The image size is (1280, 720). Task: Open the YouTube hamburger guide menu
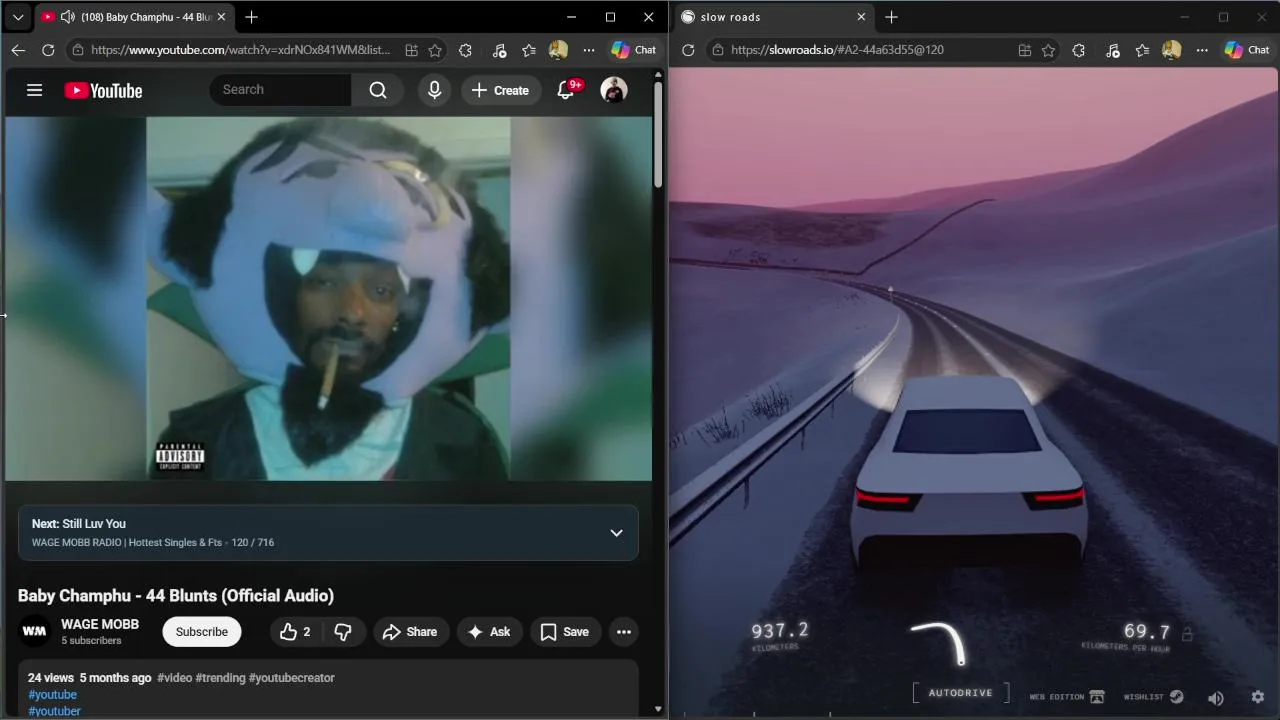(34, 90)
